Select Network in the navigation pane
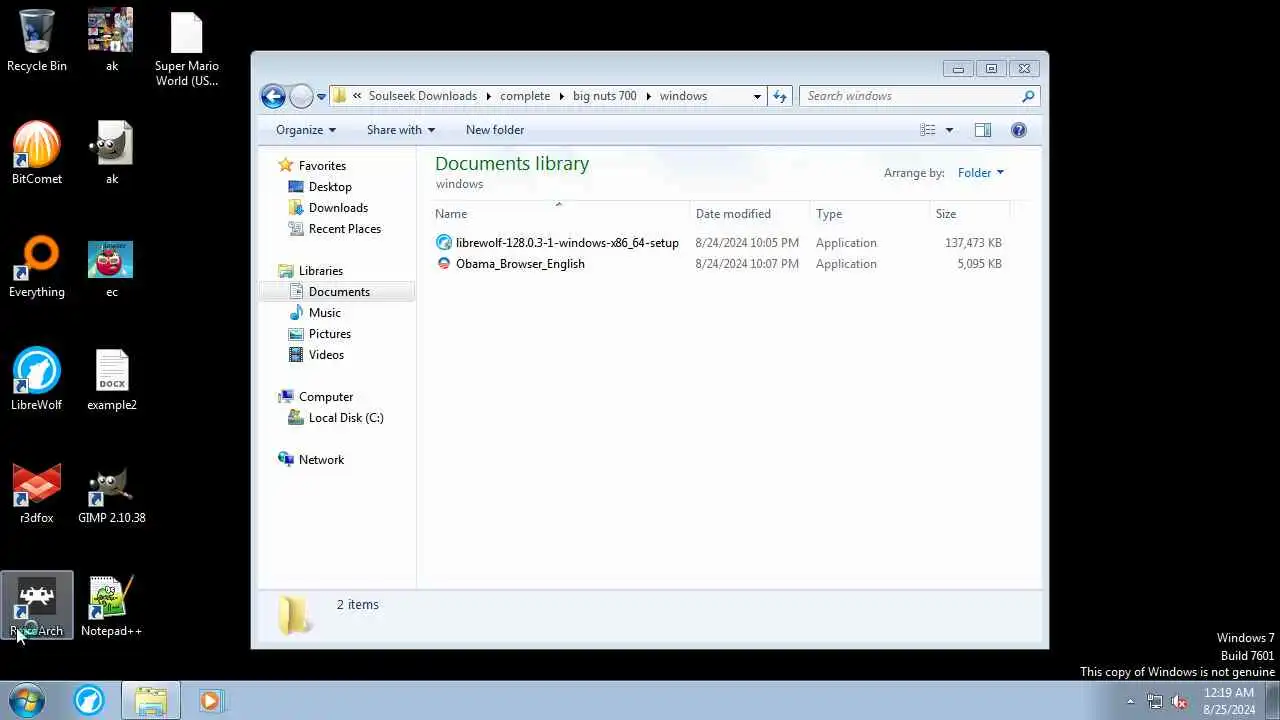The height and width of the screenshot is (720, 1280). (321, 460)
